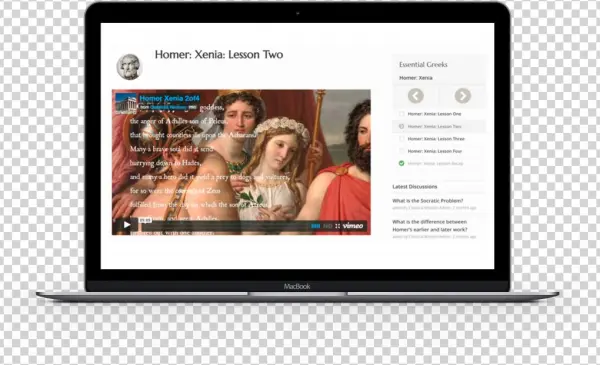Click the Vimeo logo in player
This screenshot has width=600, height=365.
353,226
